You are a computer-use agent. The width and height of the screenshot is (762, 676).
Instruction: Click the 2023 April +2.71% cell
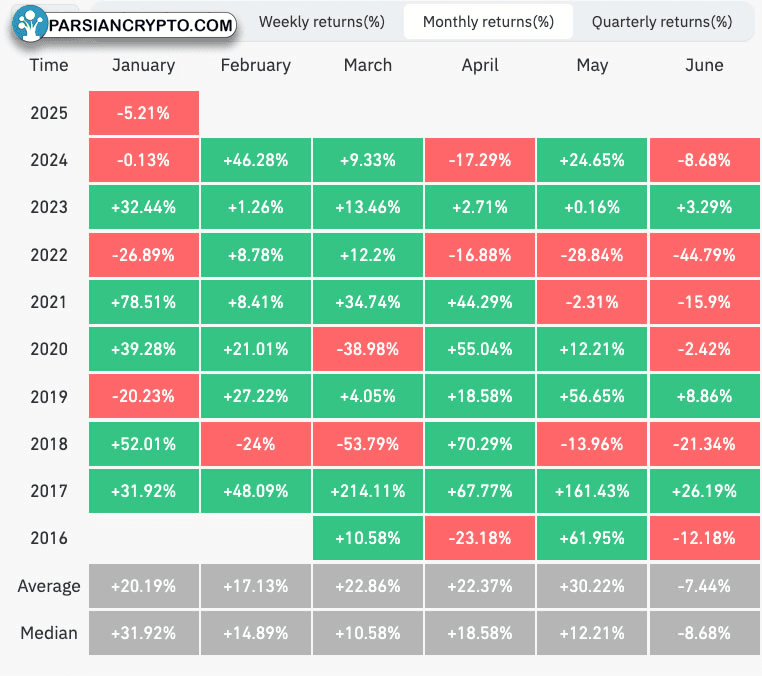[480, 207]
